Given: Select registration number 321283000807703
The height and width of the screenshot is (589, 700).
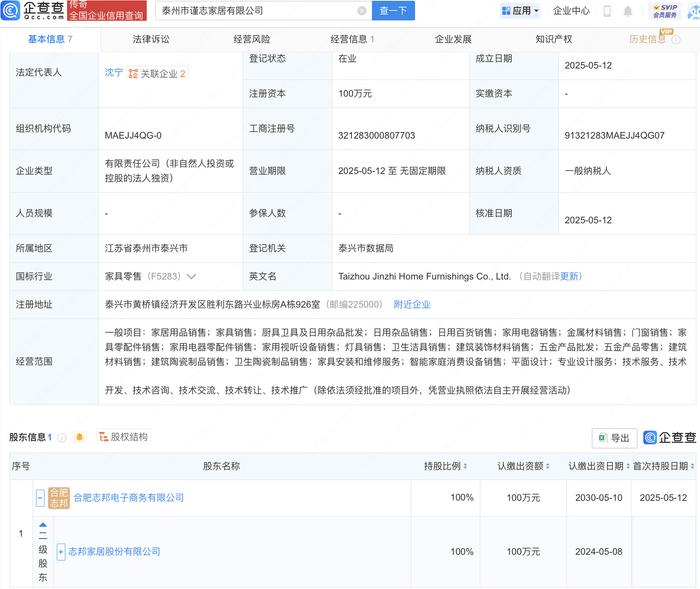Looking at the screenshot, I should (x=376, y=135).
